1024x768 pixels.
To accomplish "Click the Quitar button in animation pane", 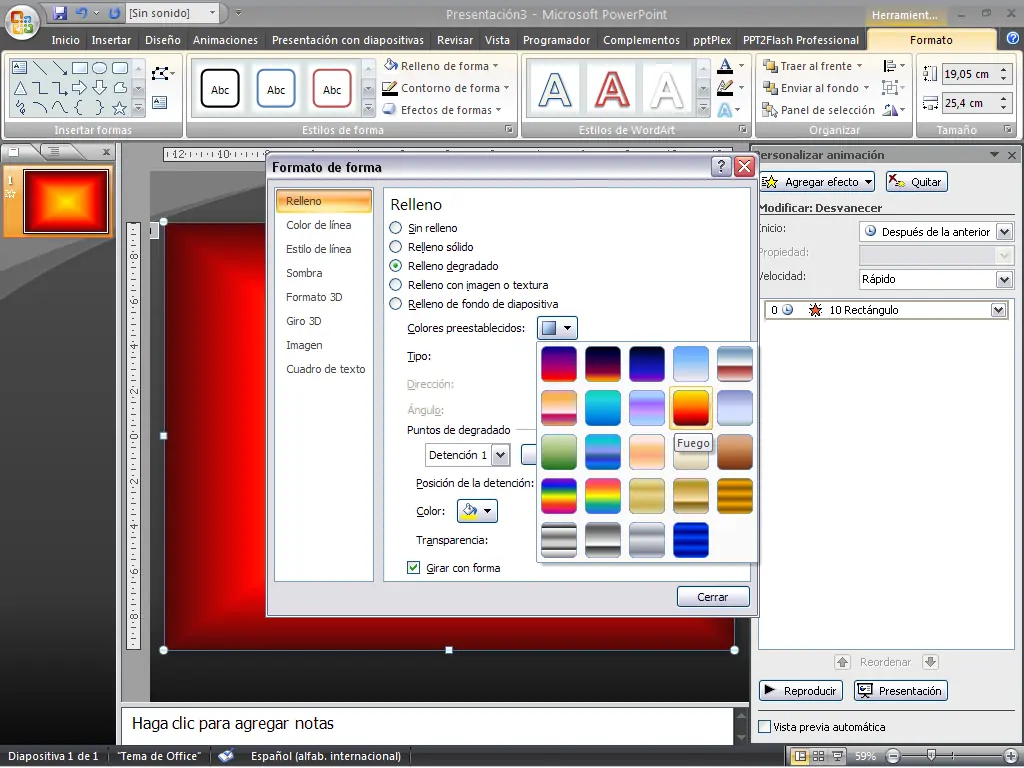I will coord(917,182).
